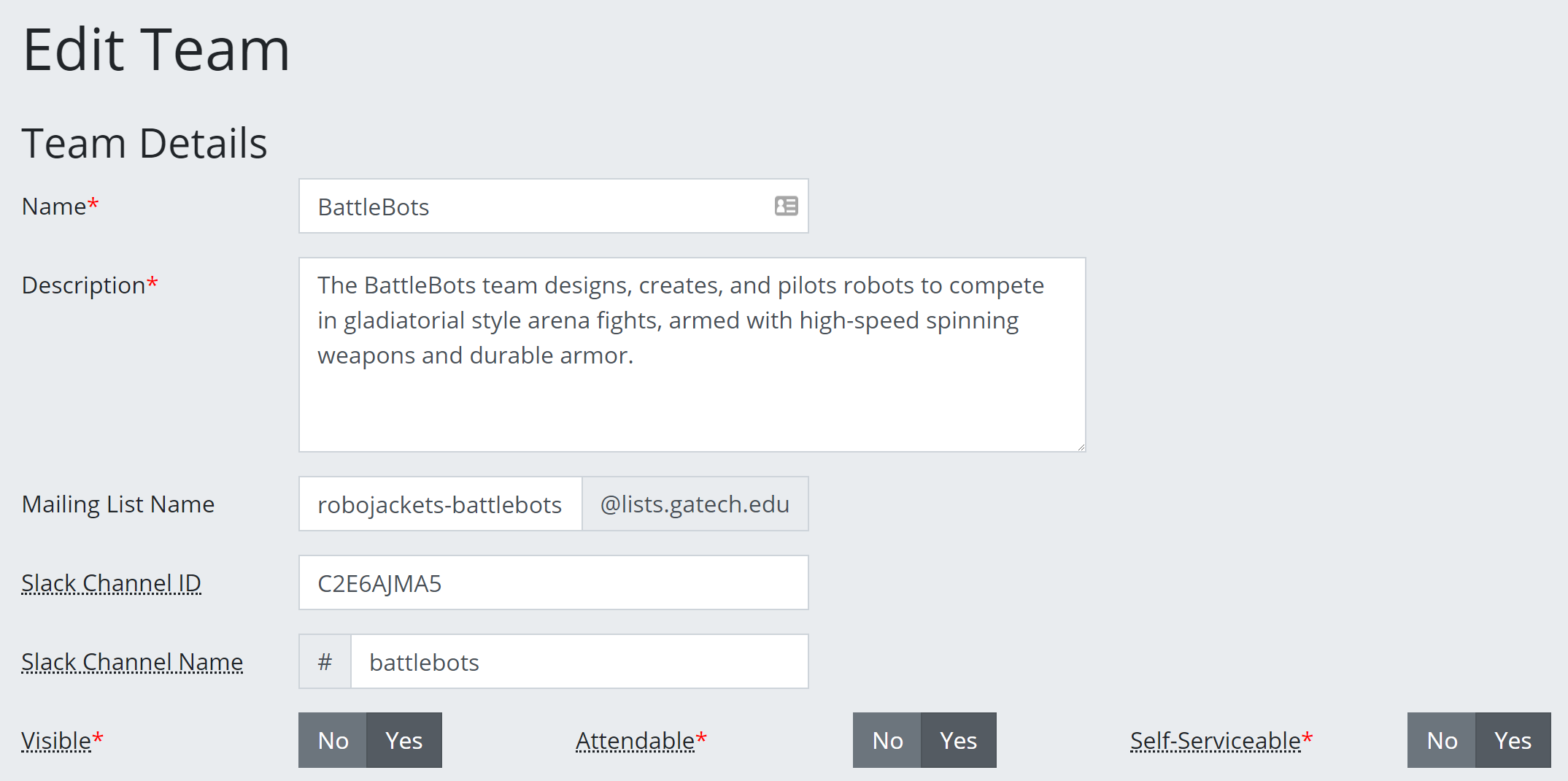Image resolution: width=1568 pixels, height=781 pixels.
Task: Click the Slack Channel ID label
Action: (111, 582)
